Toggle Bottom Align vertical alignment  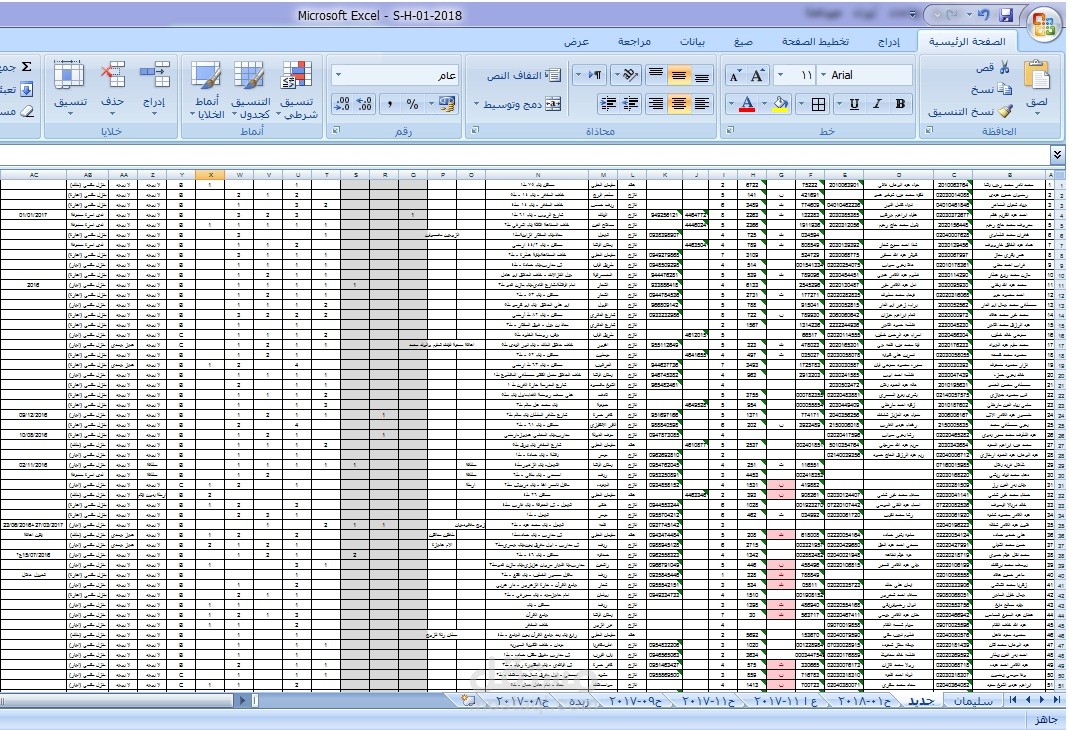click(x=701, y=74)
